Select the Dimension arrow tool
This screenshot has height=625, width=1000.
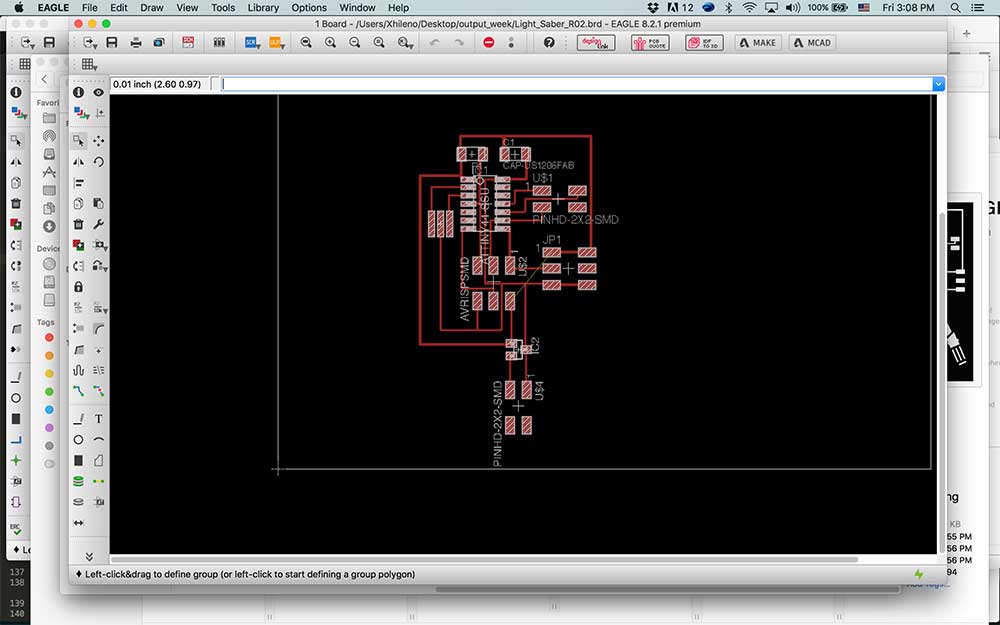click(78, 523)
